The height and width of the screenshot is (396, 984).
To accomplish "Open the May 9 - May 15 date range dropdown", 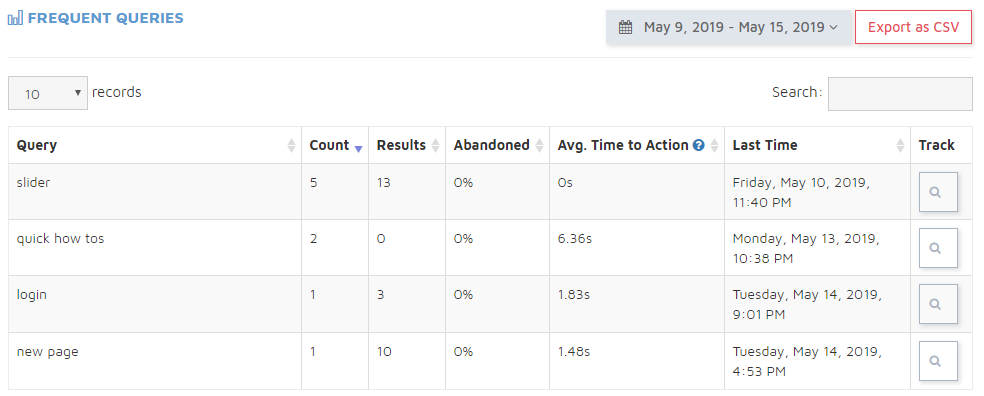I will coord(729,27).
